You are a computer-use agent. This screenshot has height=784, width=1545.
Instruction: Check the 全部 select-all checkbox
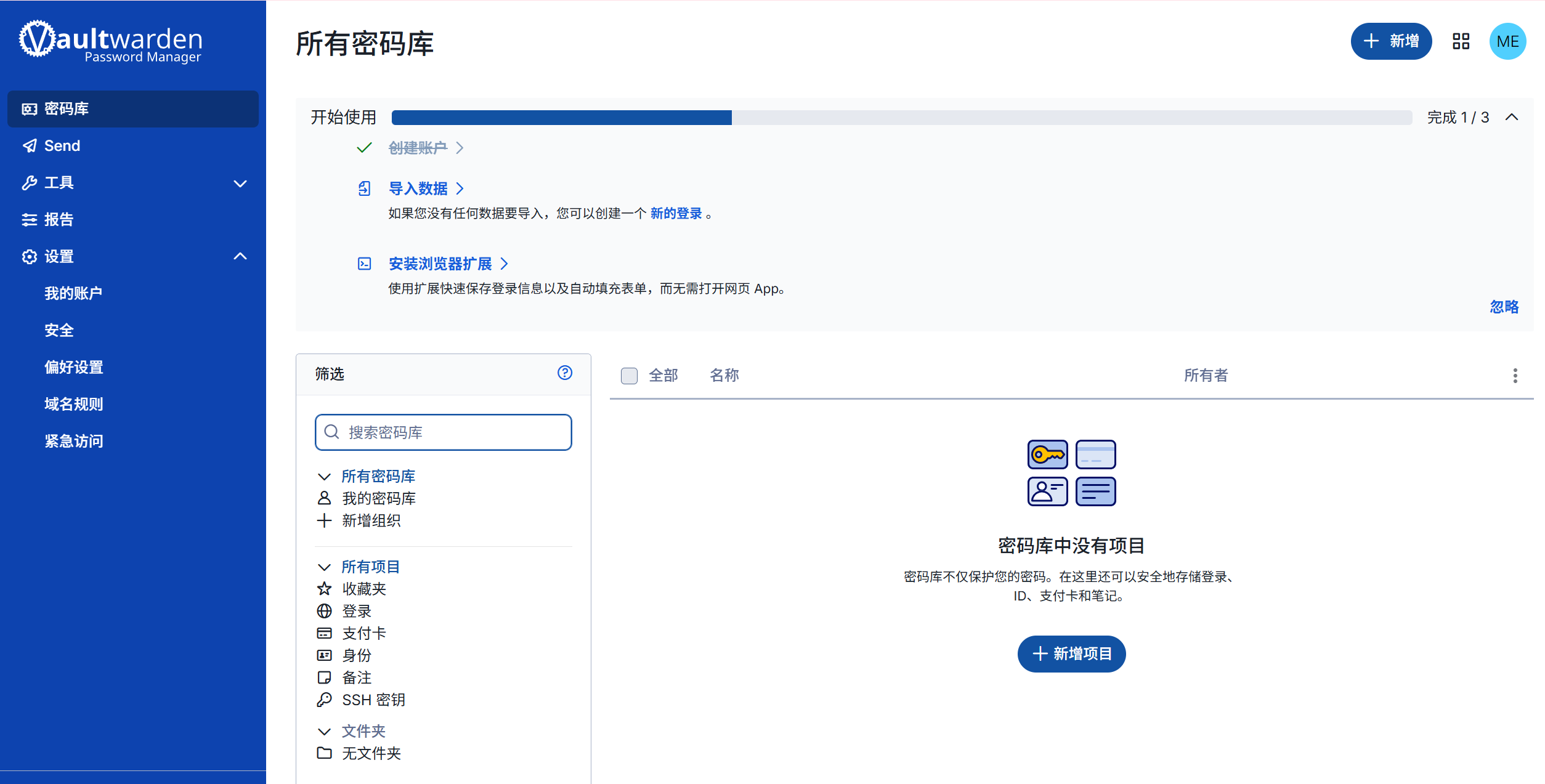(x=629, y=376)
